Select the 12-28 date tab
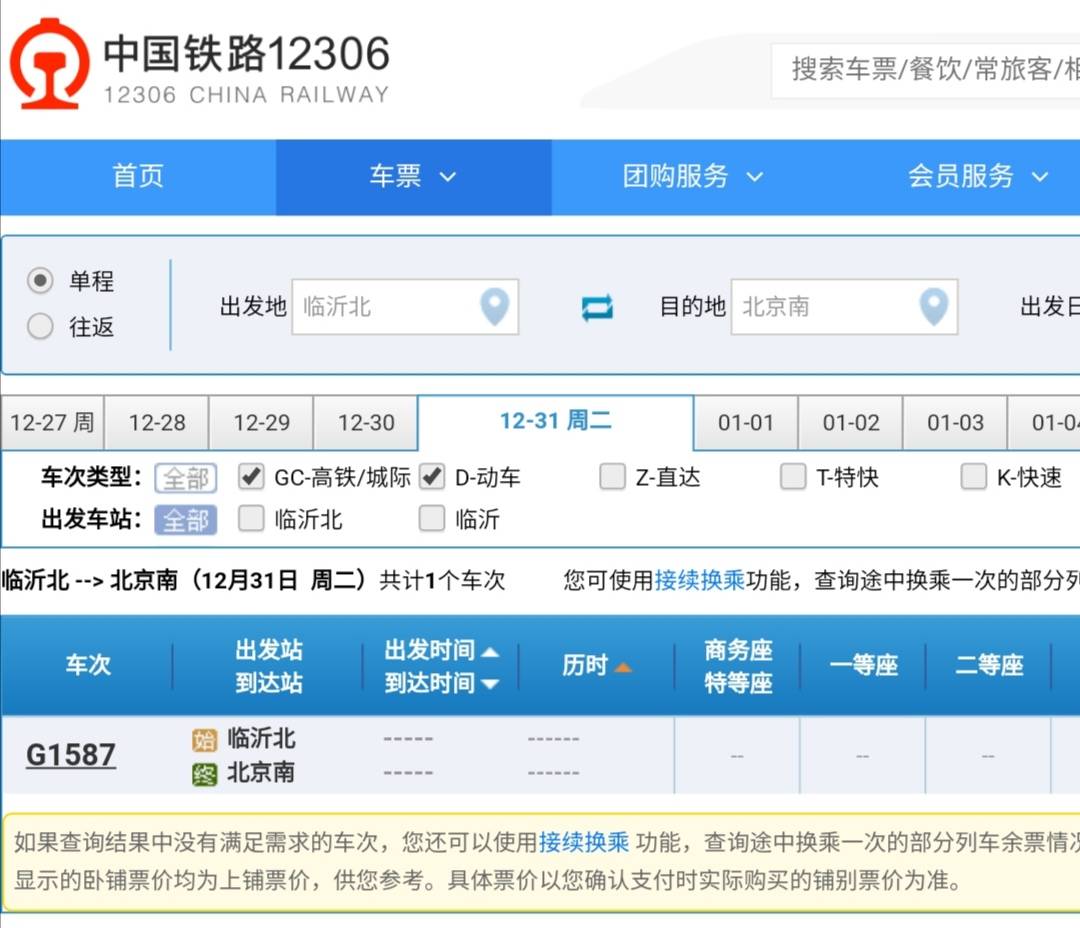The image size is (1080, 928). click(157, 422)
